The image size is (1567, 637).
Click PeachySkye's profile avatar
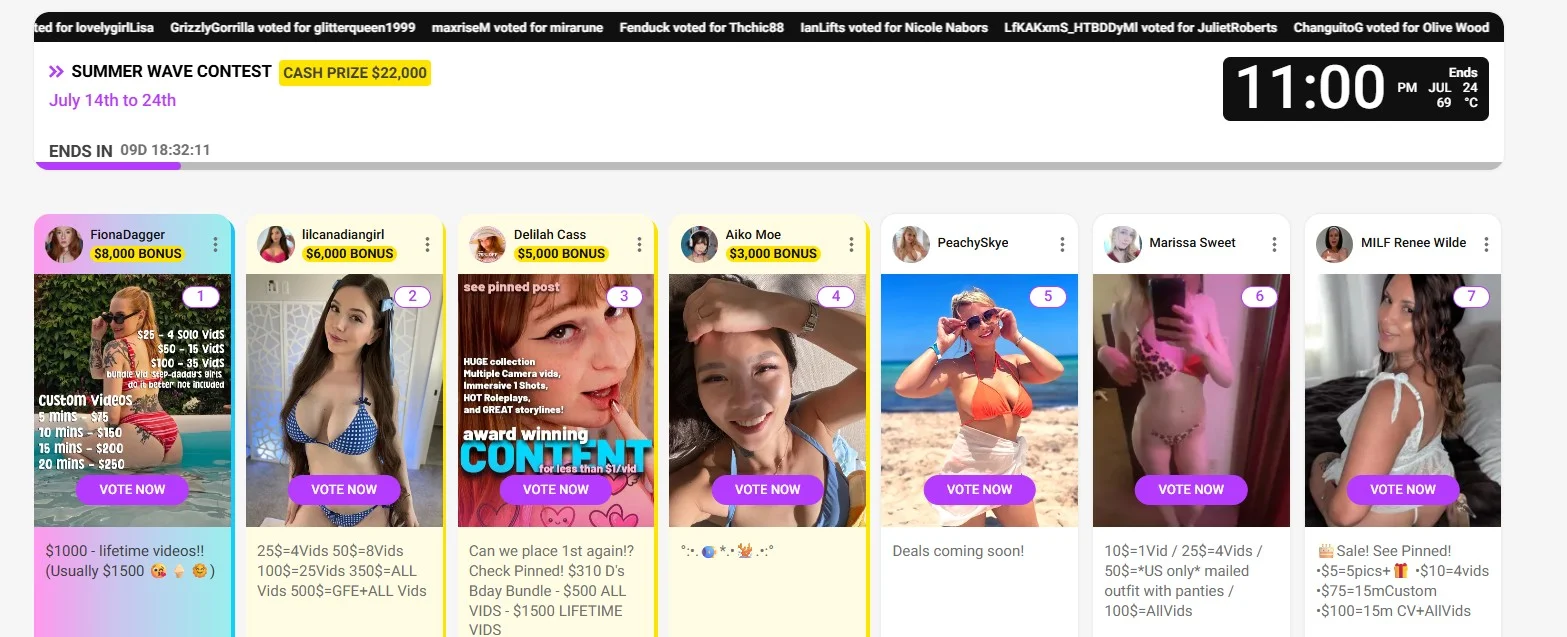click(911, 244)
